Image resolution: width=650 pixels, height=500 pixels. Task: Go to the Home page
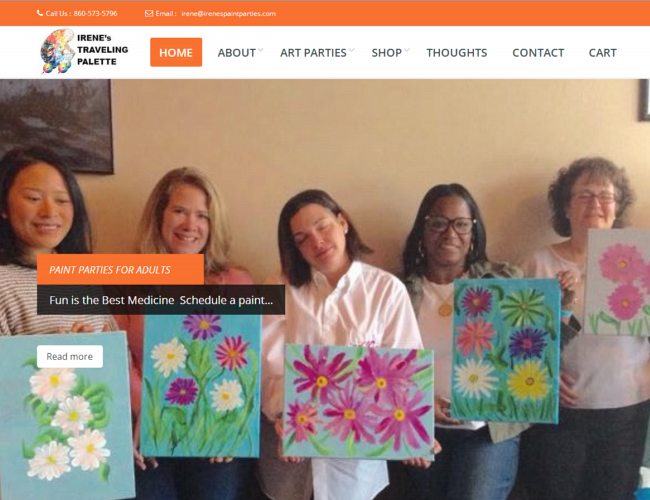[176, 53]
